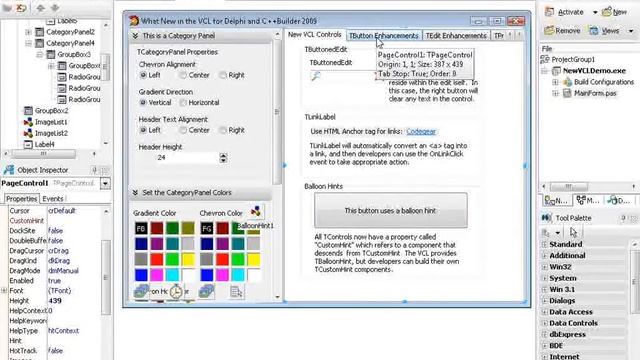Screen dimensions: 640x360
Task: Expand Build Configurations node
Action: 555,82
